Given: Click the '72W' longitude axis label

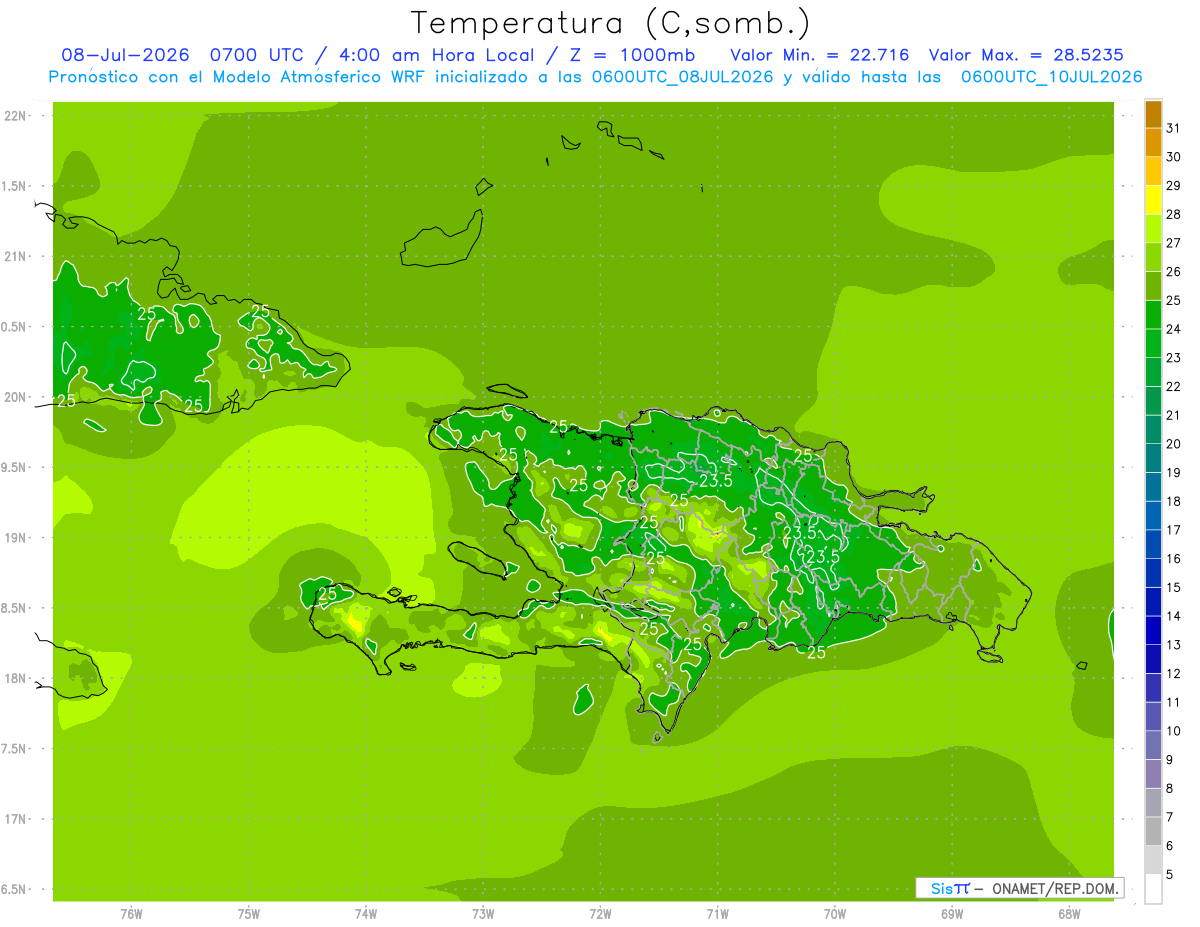Looking at the screenshot, I should 600,914.
